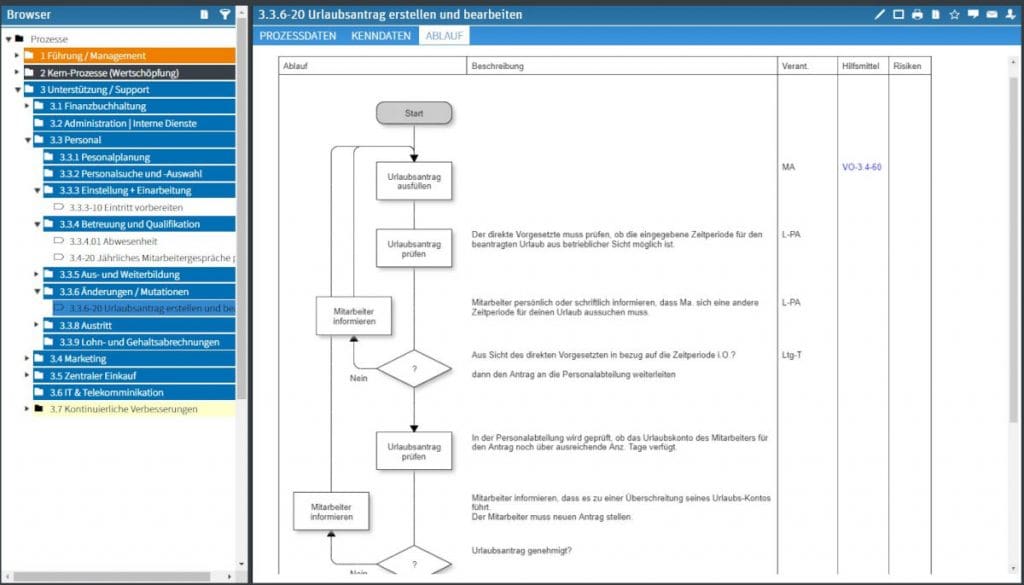1024x585 pixels.
Task: Expand the 3.4 Marketing folder arrow
Action: [27, 358]
